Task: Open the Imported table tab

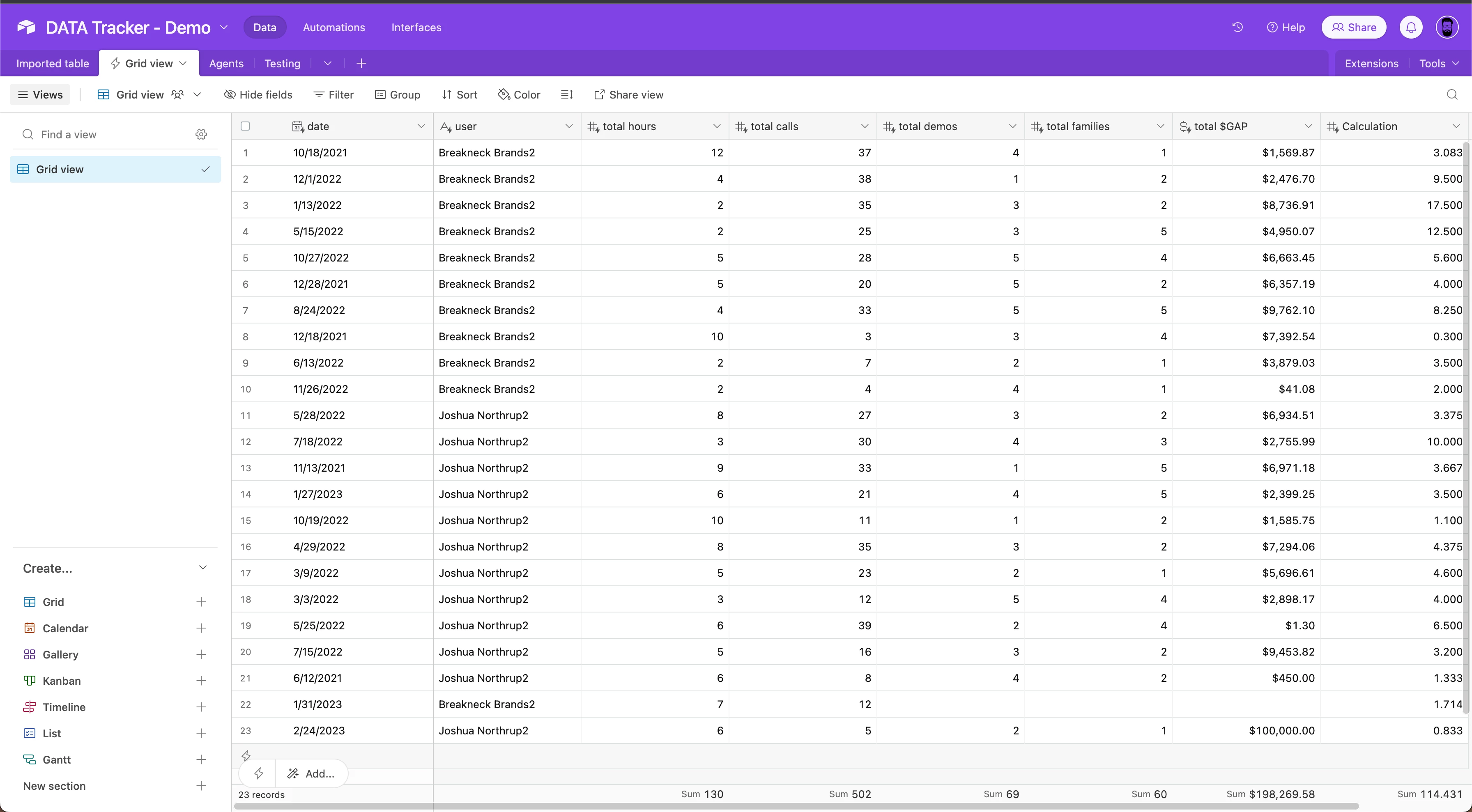Action: [x=53, y=63]
